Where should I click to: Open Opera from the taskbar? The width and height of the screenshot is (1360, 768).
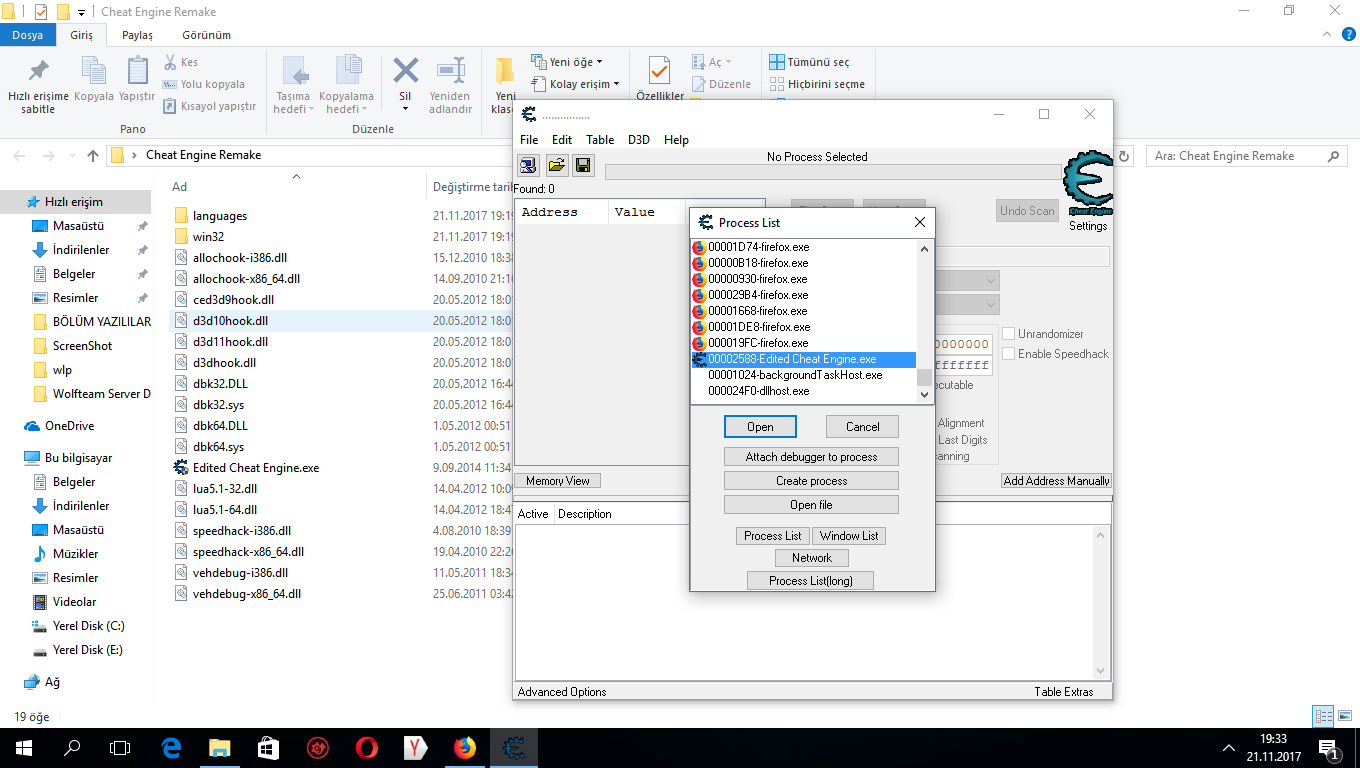click(367, 747)
